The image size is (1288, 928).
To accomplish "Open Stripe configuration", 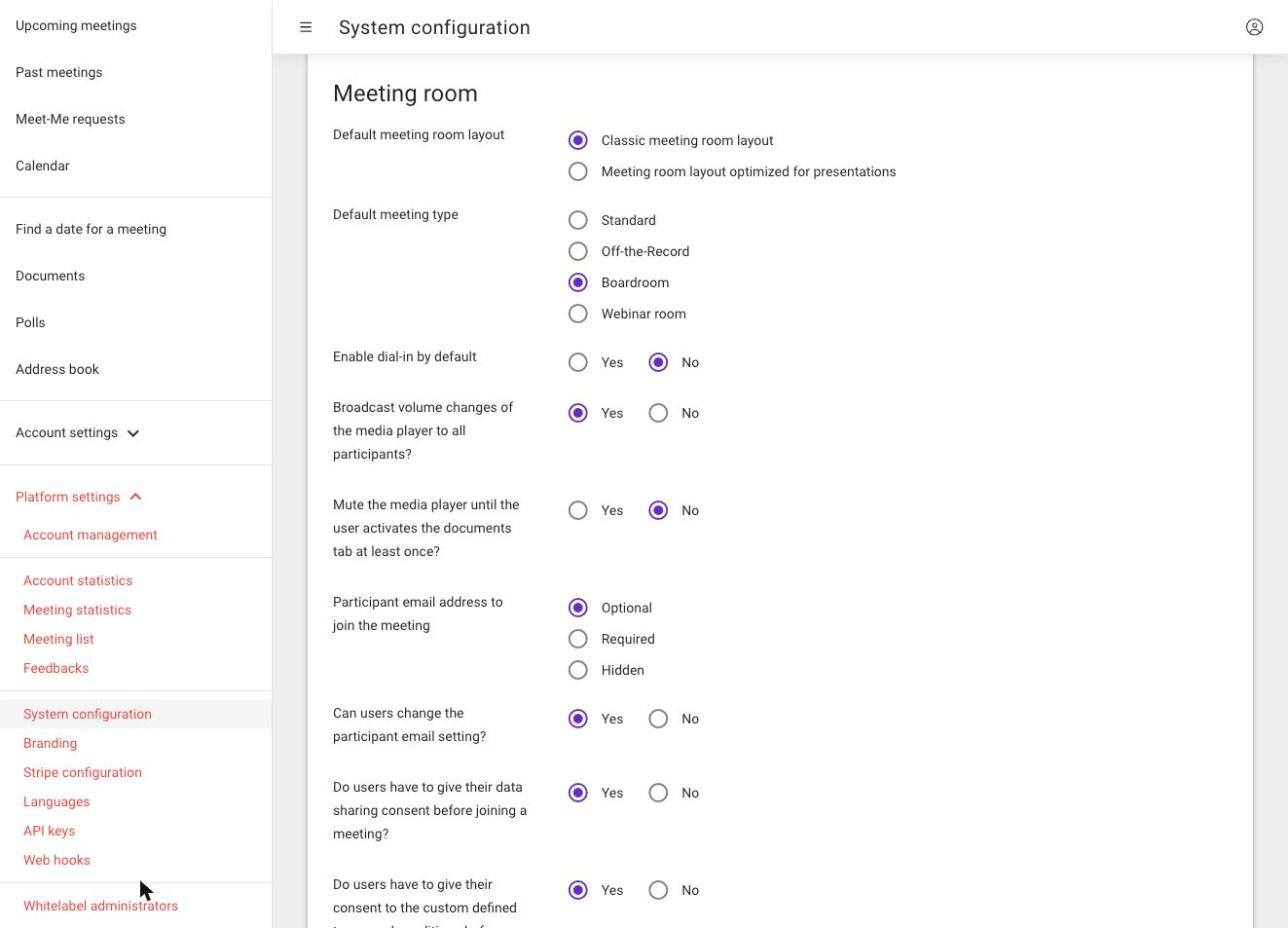I will (x=82, y=772).
